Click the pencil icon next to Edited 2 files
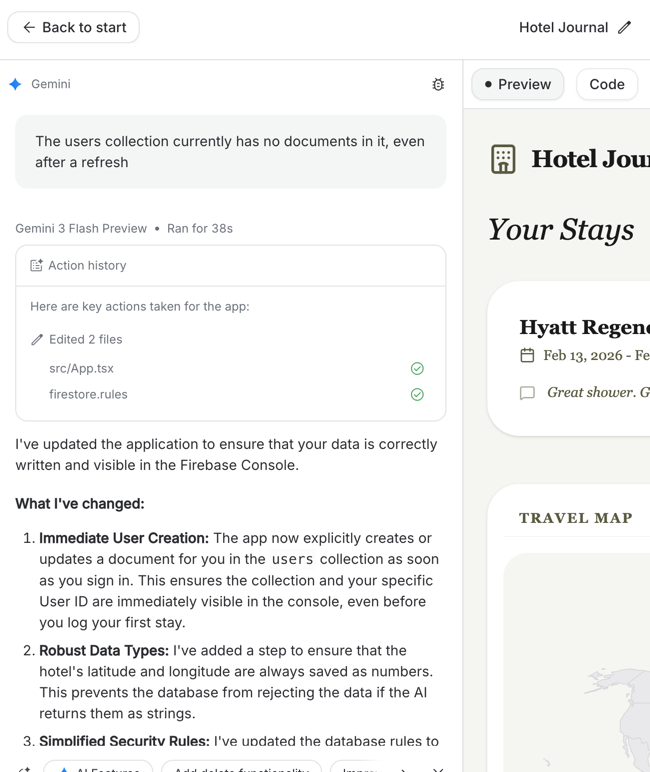Image resolution: width=650 pixels, height=772 pixels. 37,340
